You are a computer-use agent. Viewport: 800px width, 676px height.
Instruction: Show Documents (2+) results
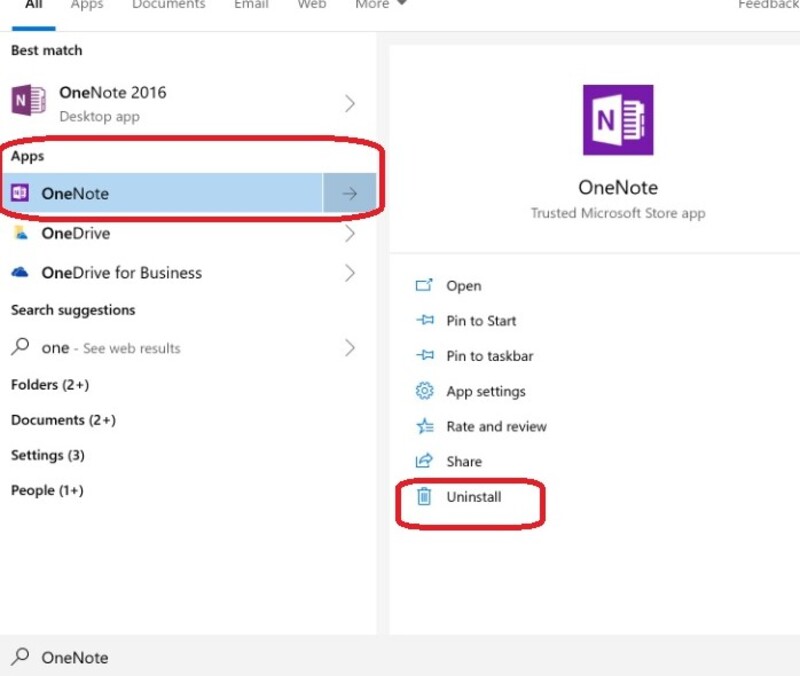pyautogui.click(x=63, y=419)
